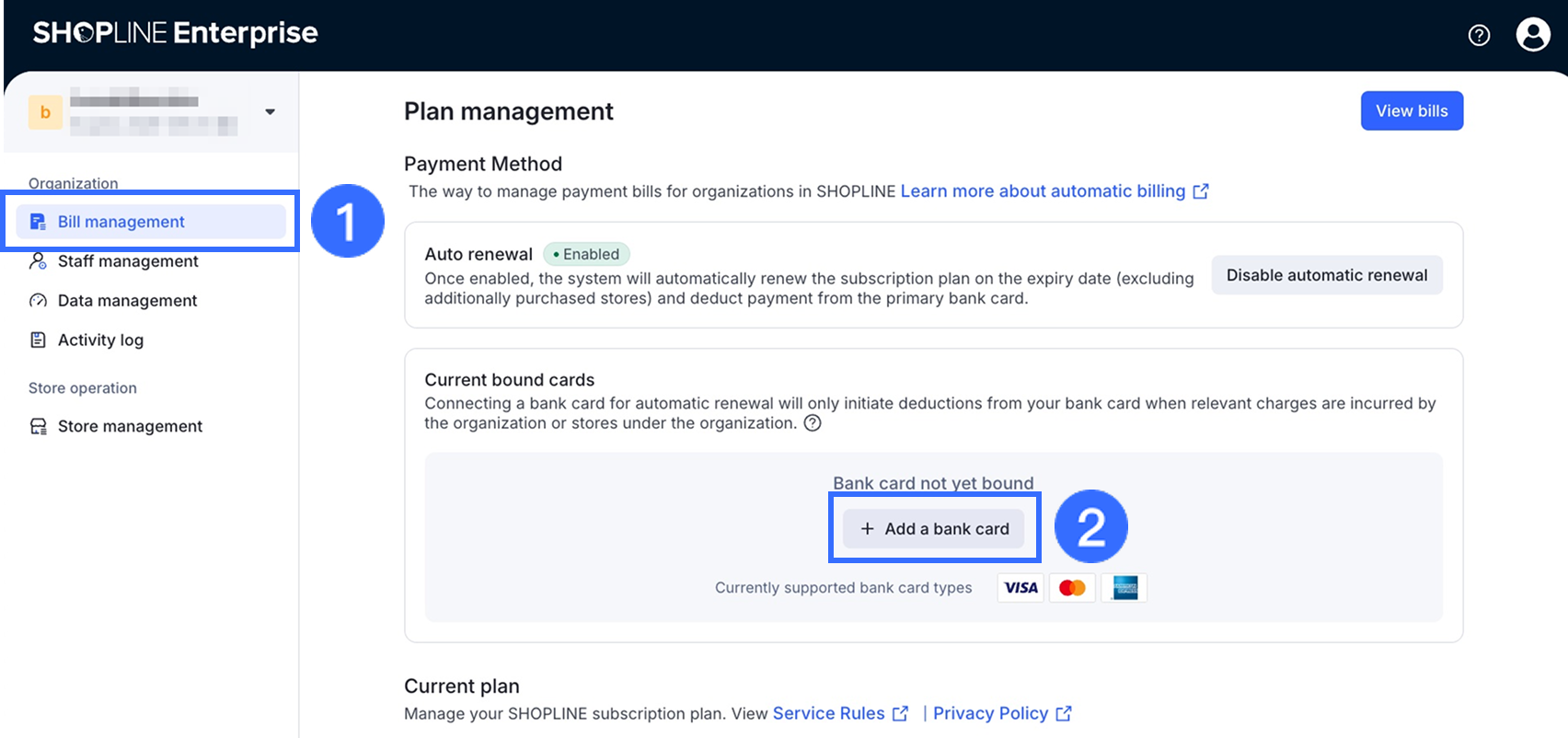1568x738 pixels.
Task: Click the Payment Method heading
Action: click(x=483, y=164)
